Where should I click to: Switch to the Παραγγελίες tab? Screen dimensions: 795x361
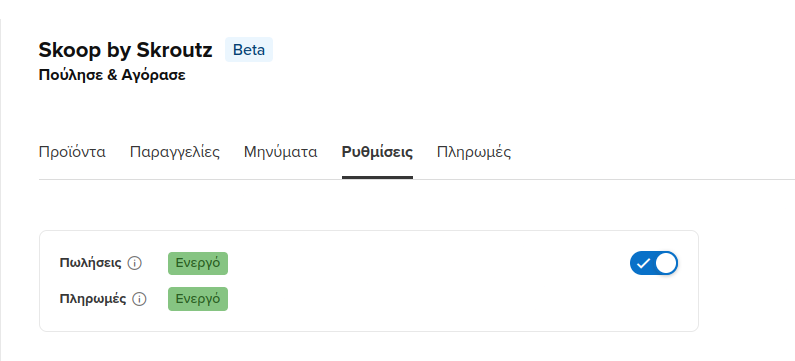(175, 152)
